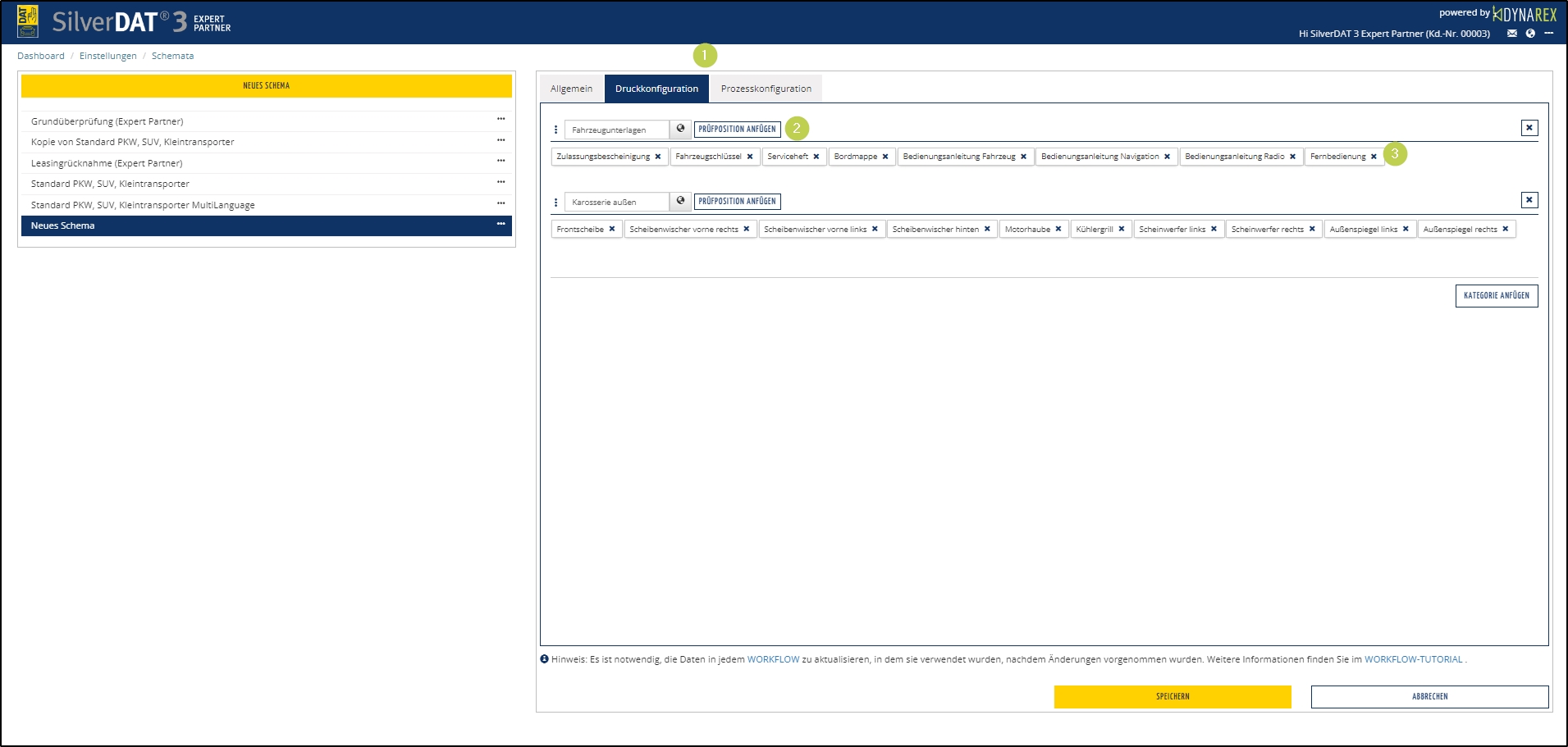Image resolution: width=1568 pixels, height=747 pixels.
Task: Remove the Motorhaube tag via its x
Action: point(1058,230)
